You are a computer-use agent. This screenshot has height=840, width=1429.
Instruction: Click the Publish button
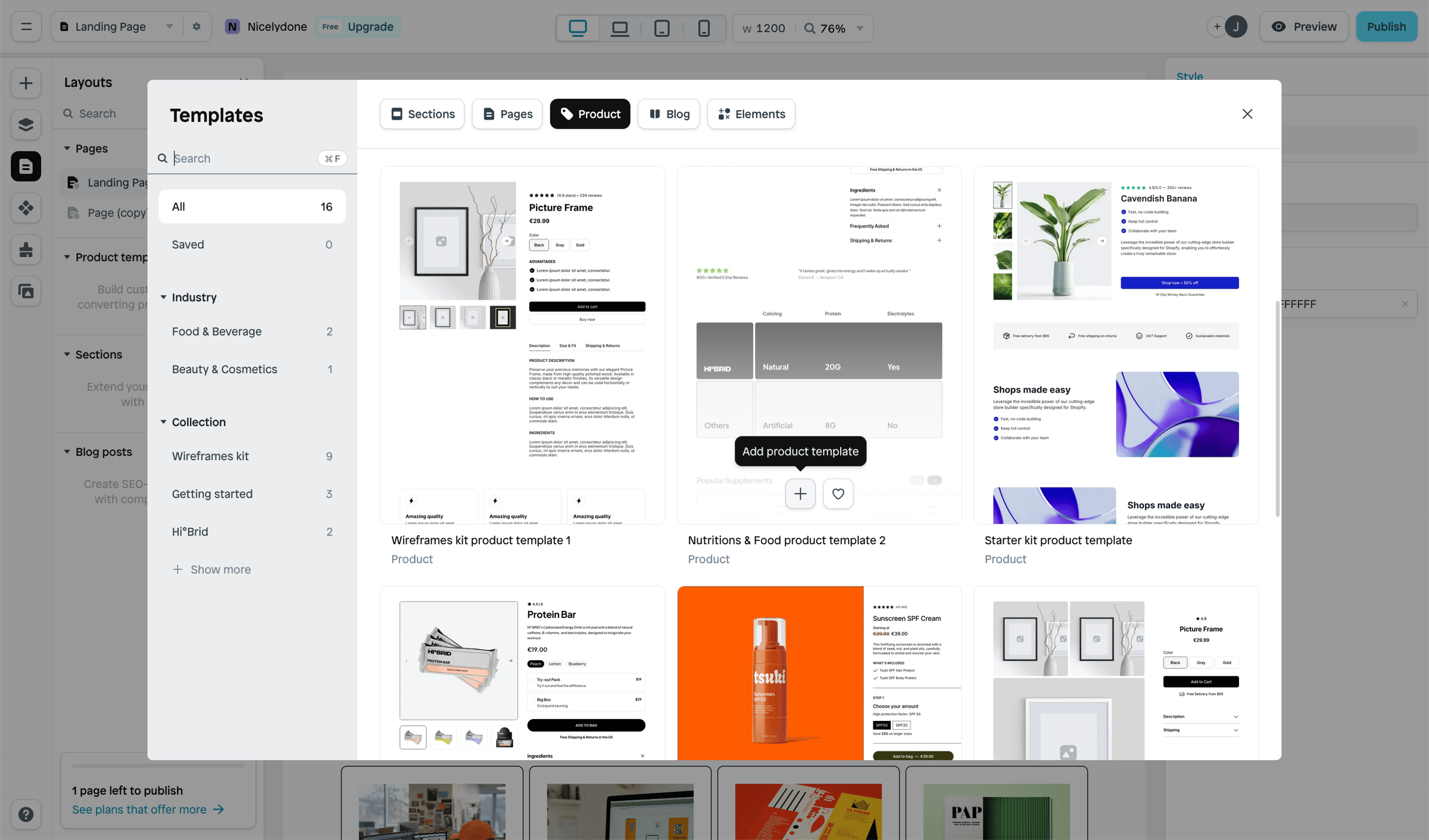[x=1387, y=27]
